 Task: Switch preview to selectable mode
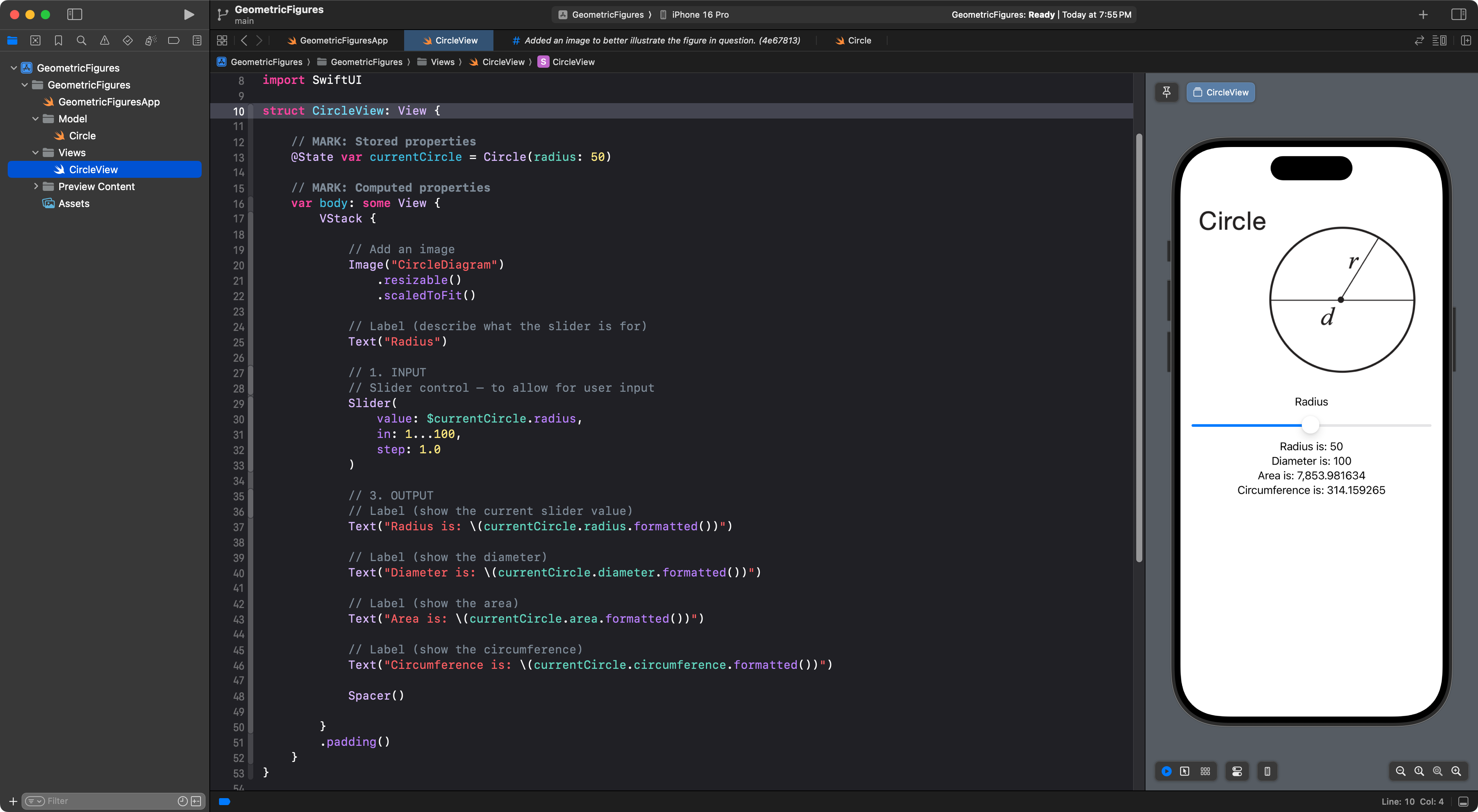click(1185, 771)
